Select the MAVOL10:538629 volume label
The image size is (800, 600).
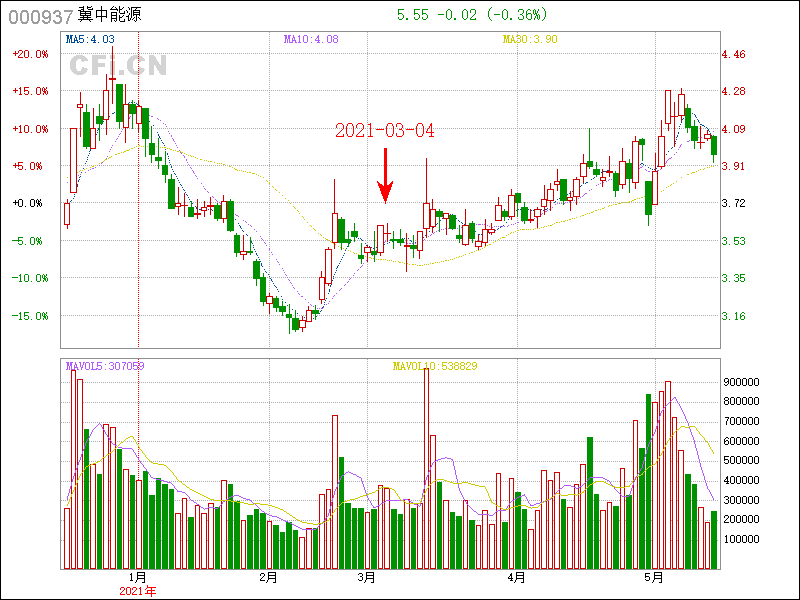click(434, 366)
